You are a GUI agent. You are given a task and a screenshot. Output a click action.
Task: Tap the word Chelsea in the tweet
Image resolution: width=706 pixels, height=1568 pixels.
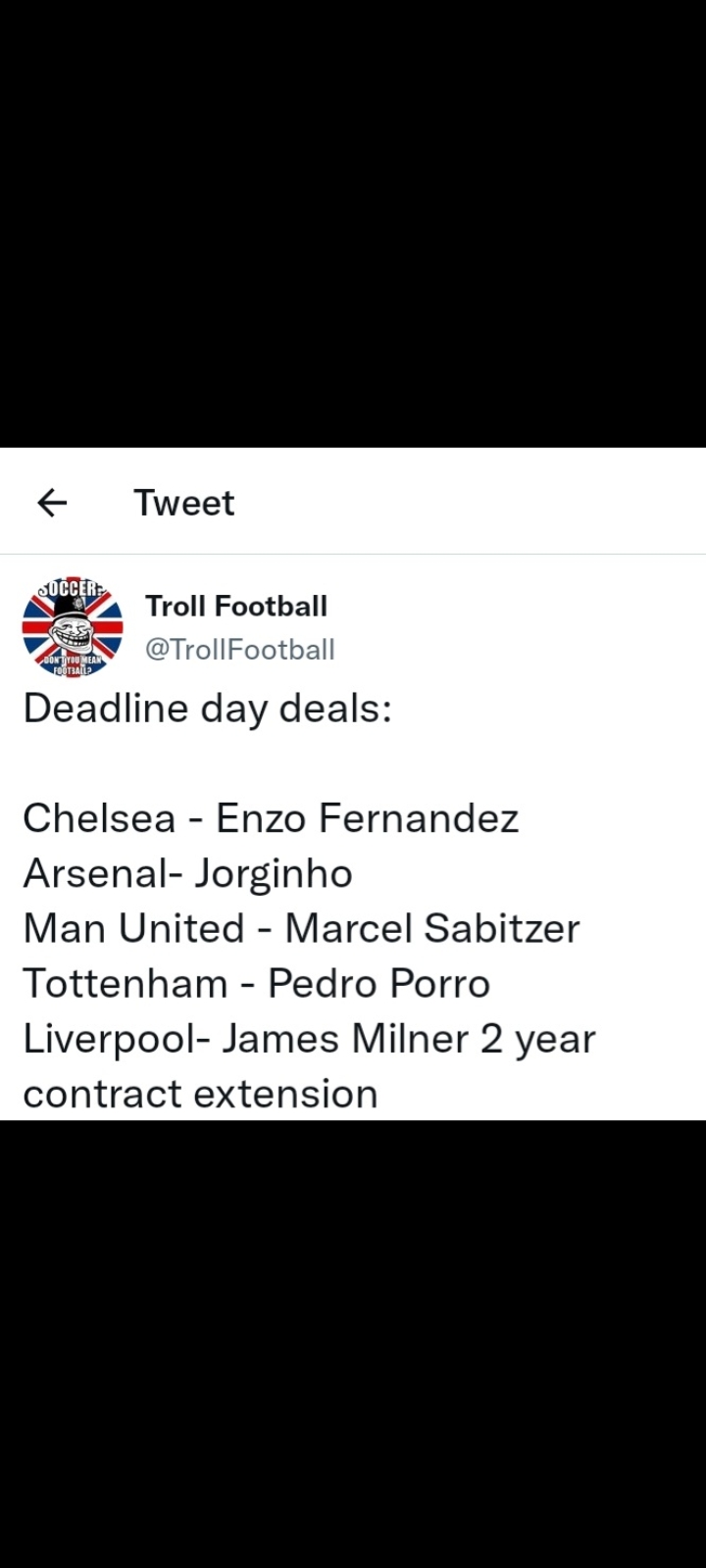pos(99,817)
